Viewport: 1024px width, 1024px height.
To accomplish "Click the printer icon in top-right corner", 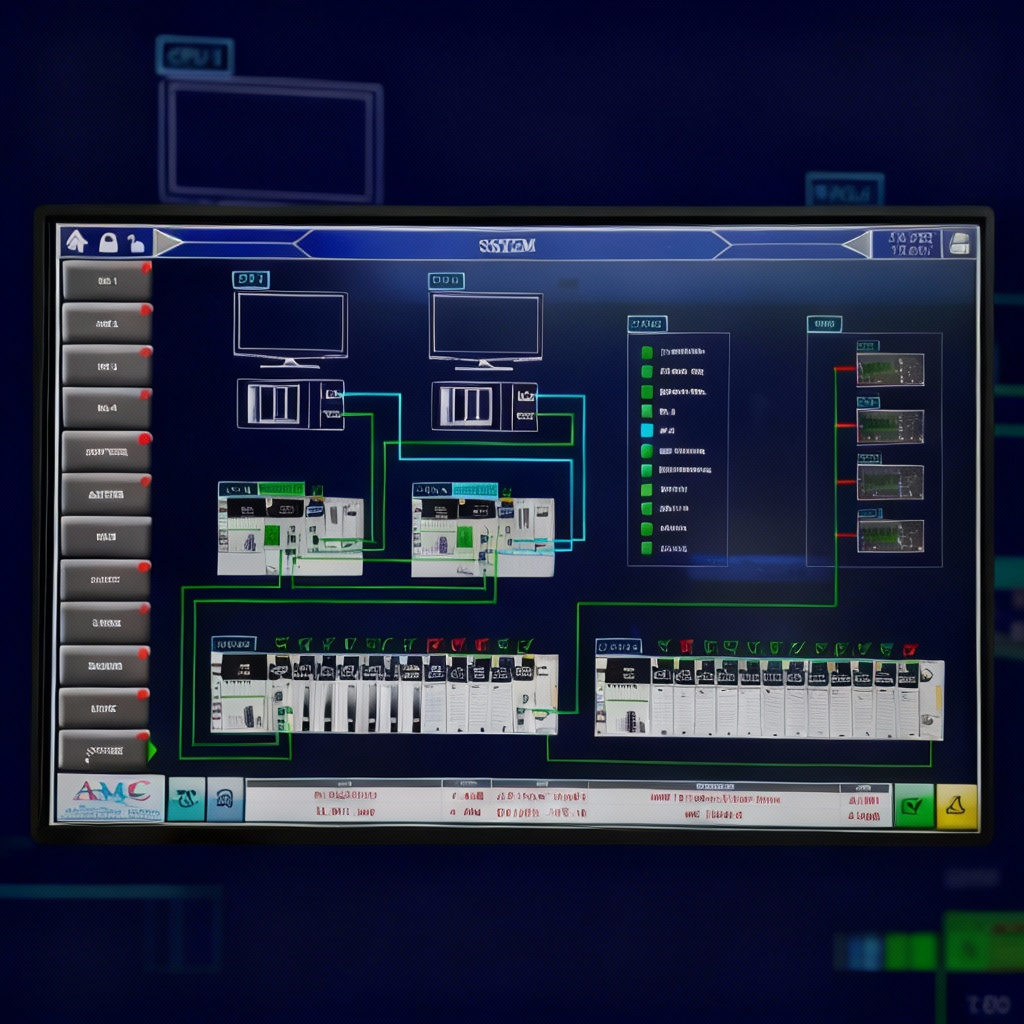I will click(x=959, y=243).
